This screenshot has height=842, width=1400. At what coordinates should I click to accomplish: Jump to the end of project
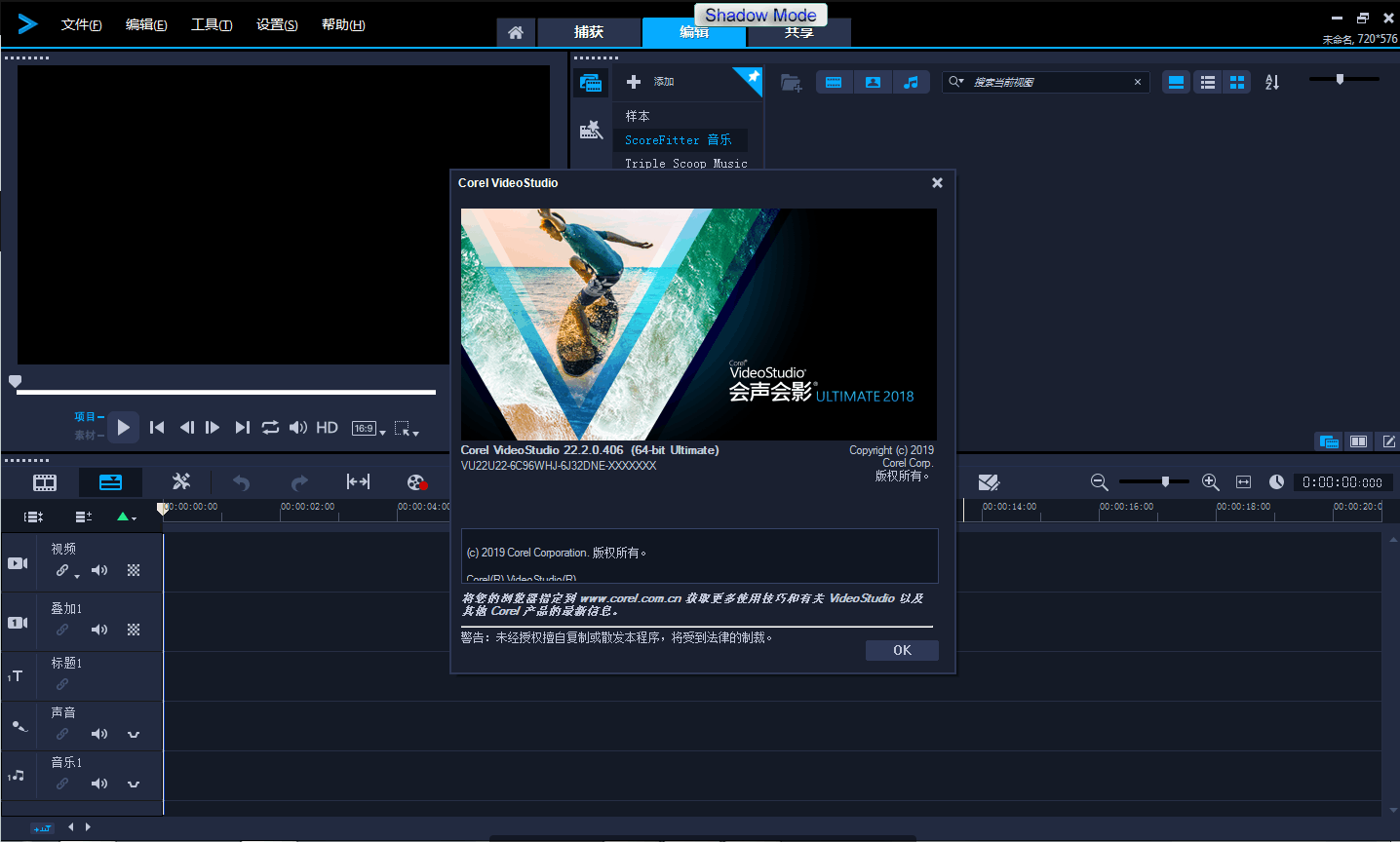[x=243, y=428]
